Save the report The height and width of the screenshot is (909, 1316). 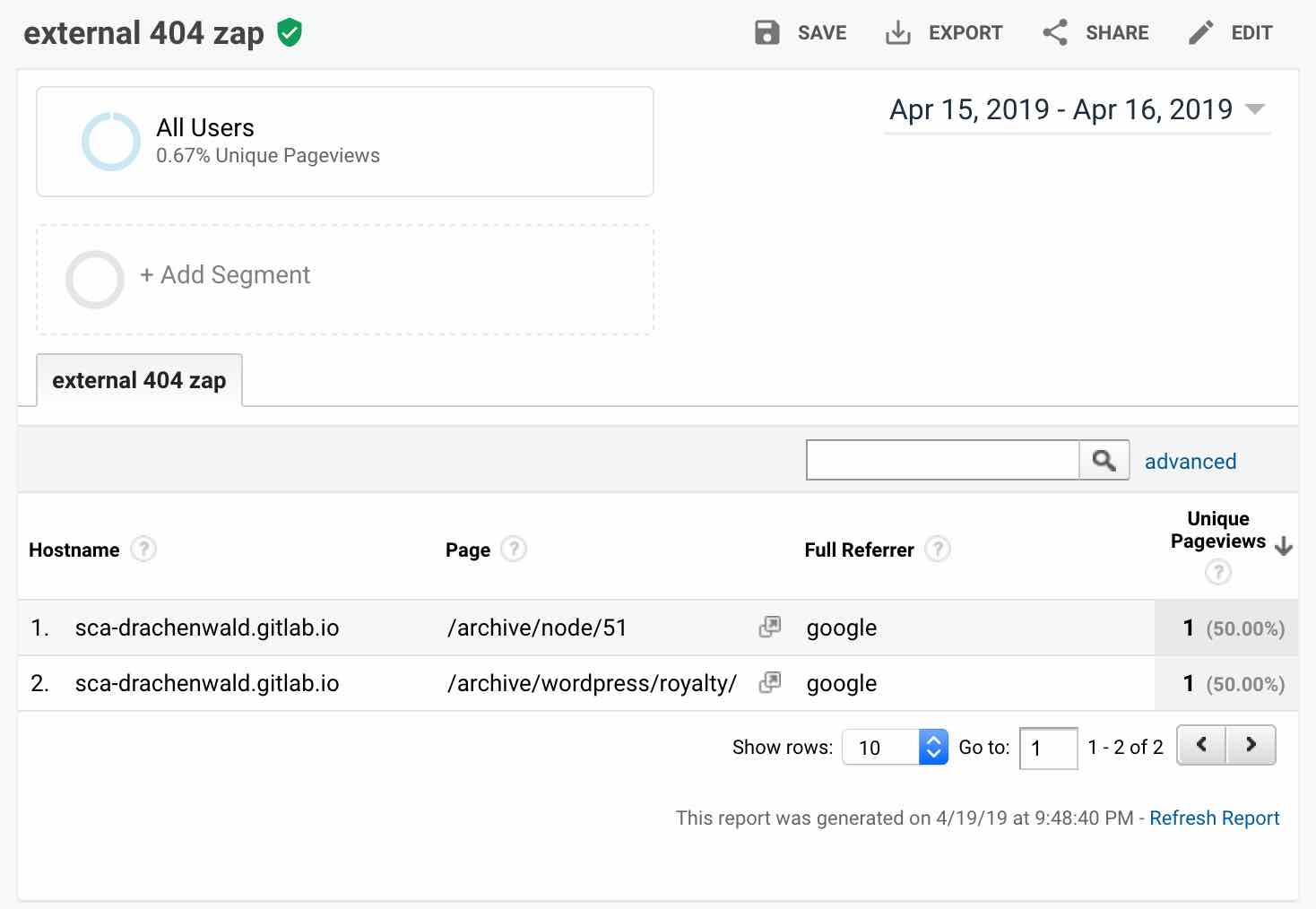[x=801, y=32]
